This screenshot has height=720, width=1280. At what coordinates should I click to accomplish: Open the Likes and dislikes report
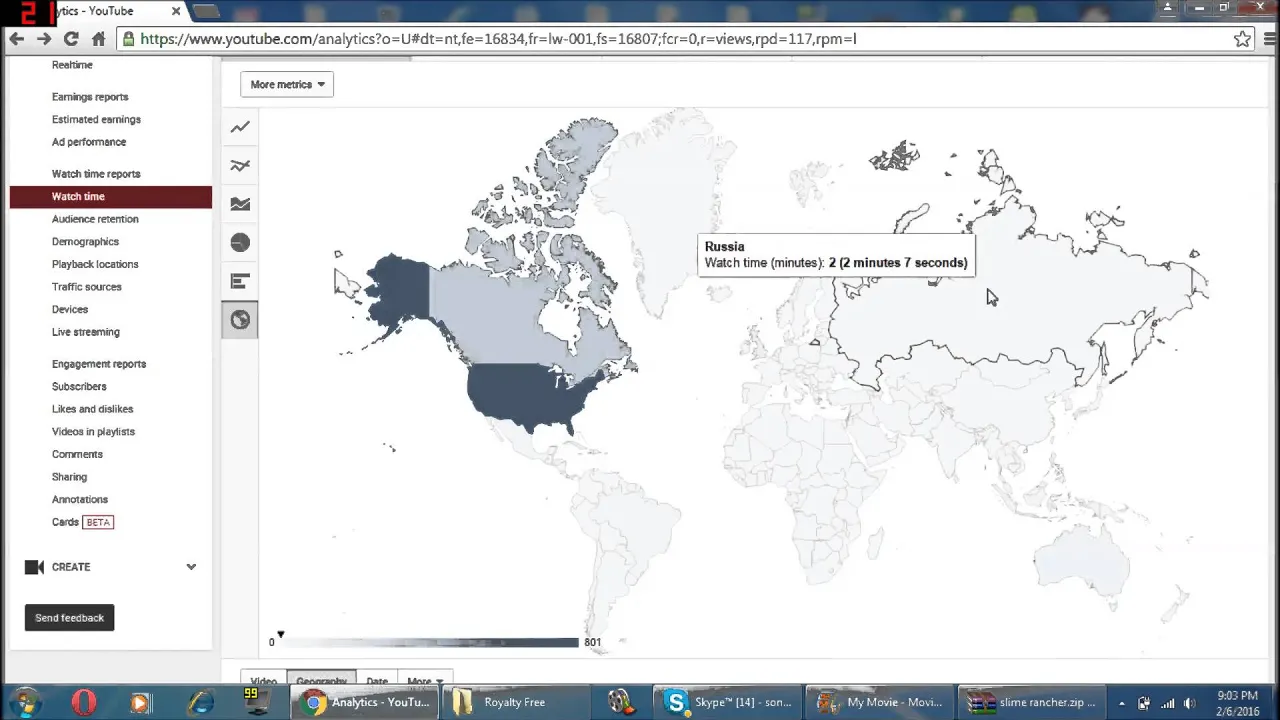pyautogui.click(x=92, y=409)
